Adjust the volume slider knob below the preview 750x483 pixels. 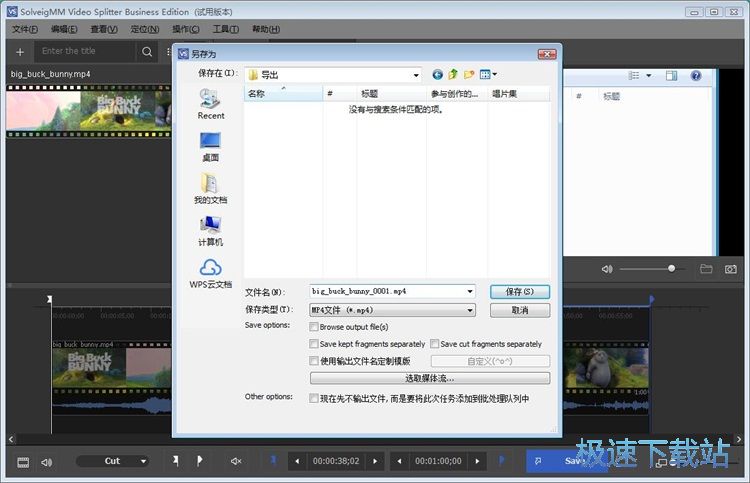672,269
